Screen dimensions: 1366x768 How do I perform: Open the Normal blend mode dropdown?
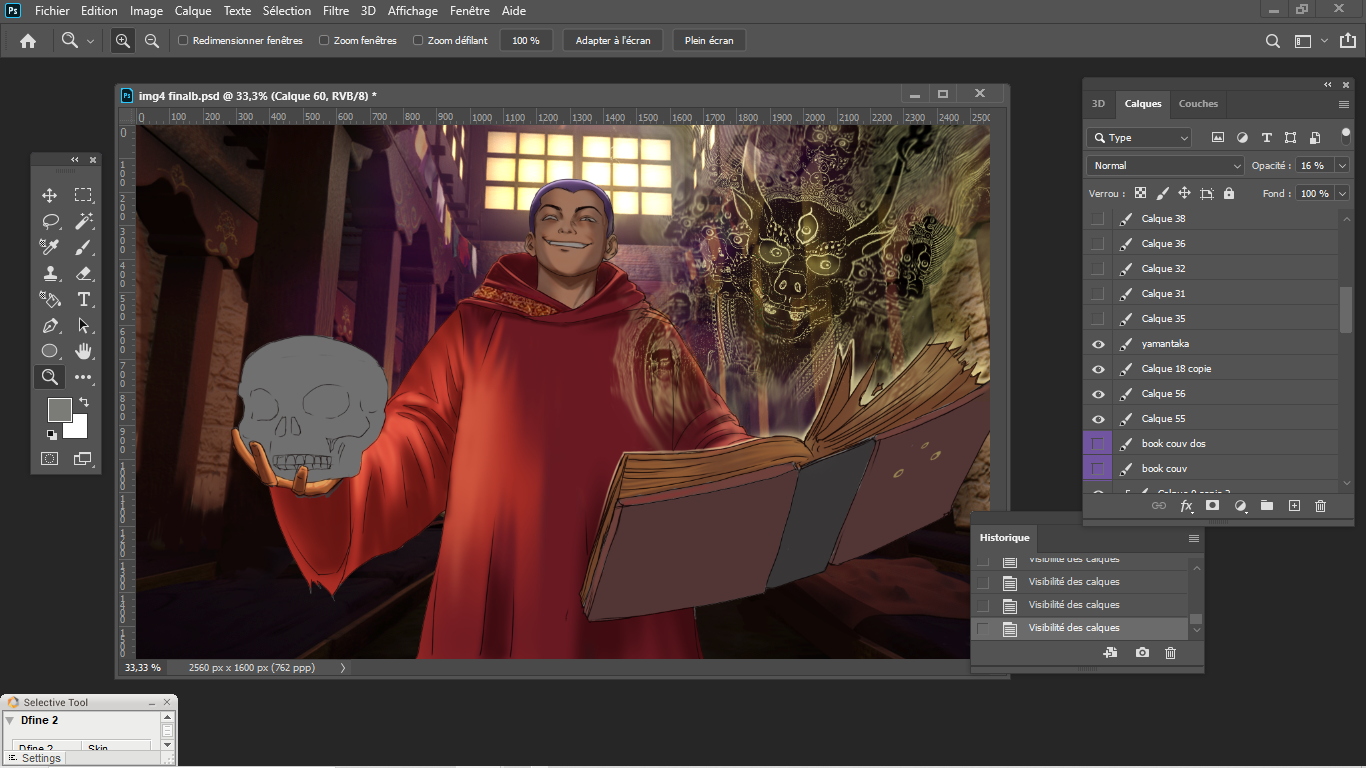[1165, 166]
